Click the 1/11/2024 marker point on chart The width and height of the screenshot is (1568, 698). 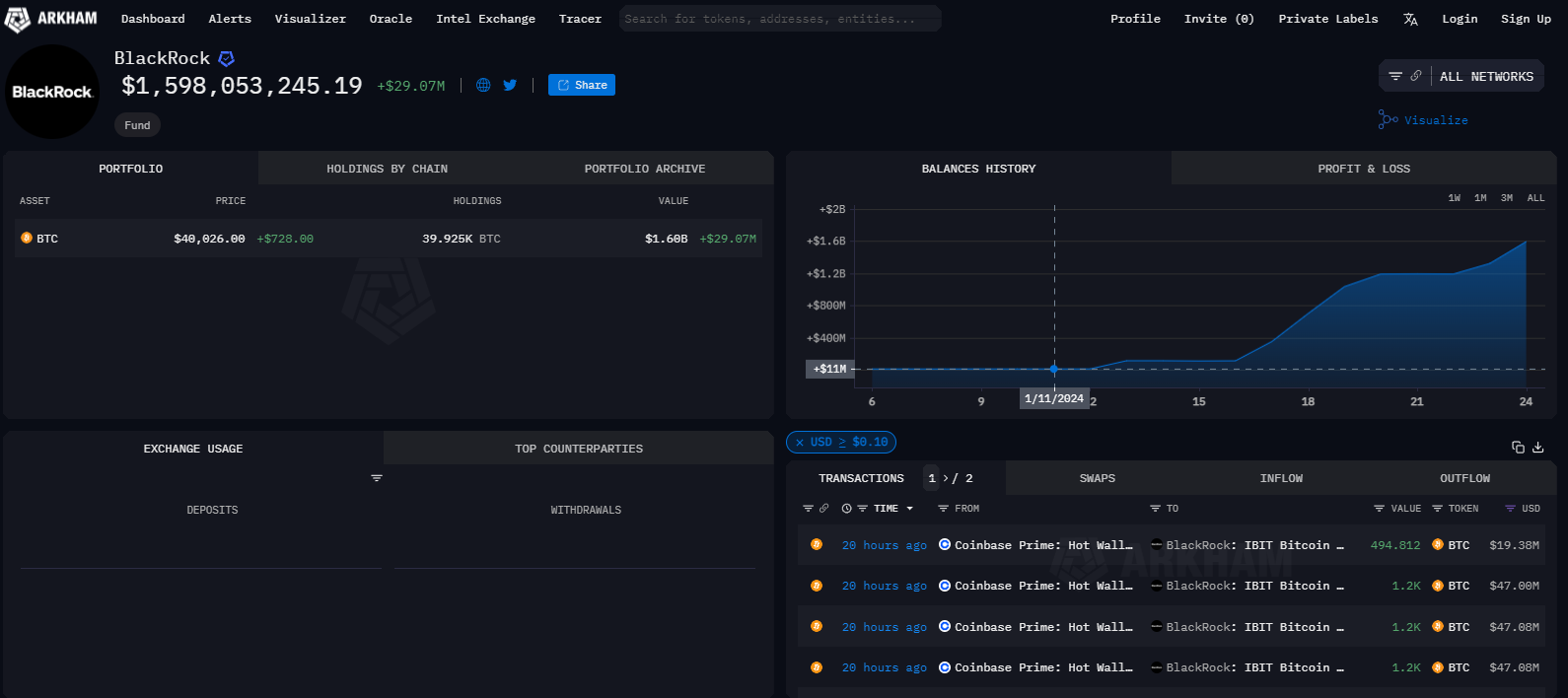pyautogui.click(x=1054, y=370)
